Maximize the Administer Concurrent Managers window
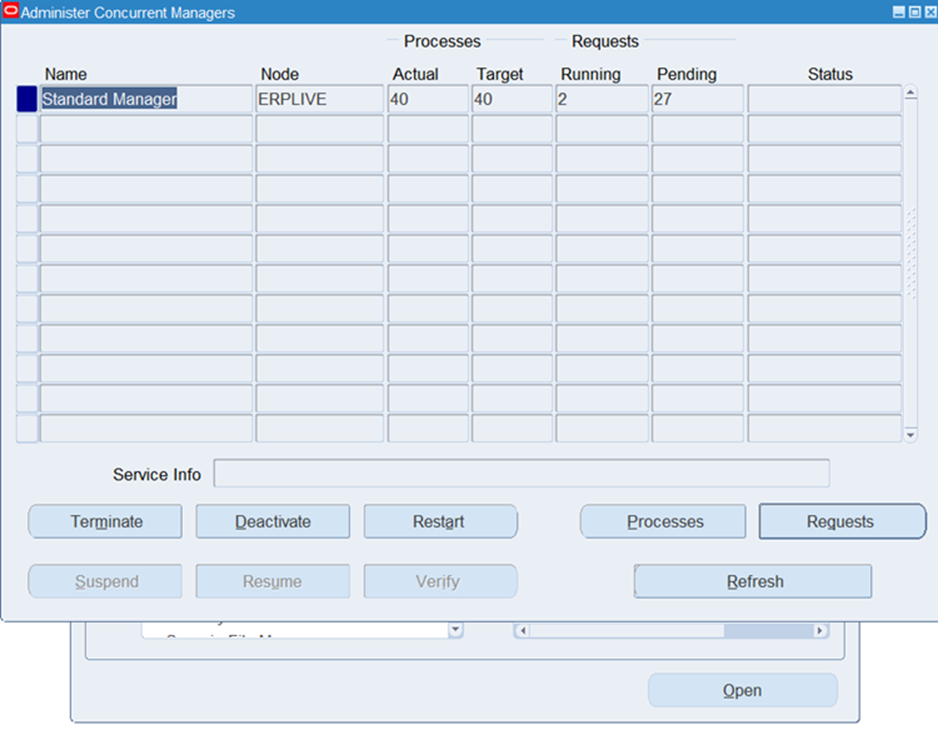Image resolution: width=938 pixels, height=730 pixels. 914,12
